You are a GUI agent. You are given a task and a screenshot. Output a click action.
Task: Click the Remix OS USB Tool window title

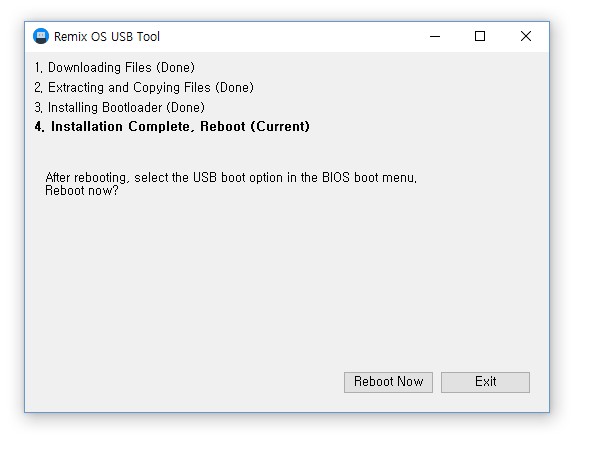pyautogui.click(x=107, y=37)
